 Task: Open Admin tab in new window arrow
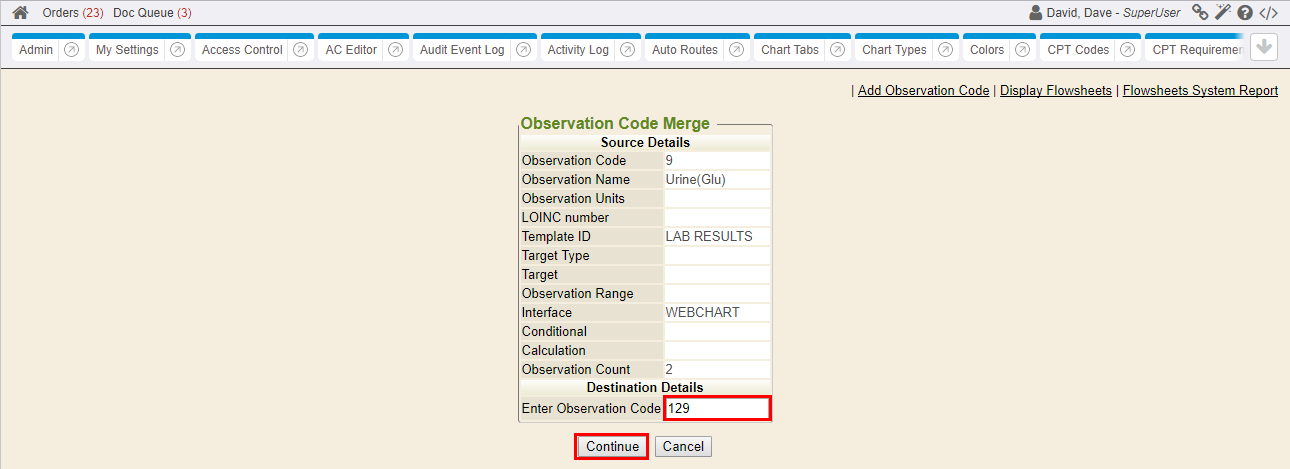click(x=72, y=50)
